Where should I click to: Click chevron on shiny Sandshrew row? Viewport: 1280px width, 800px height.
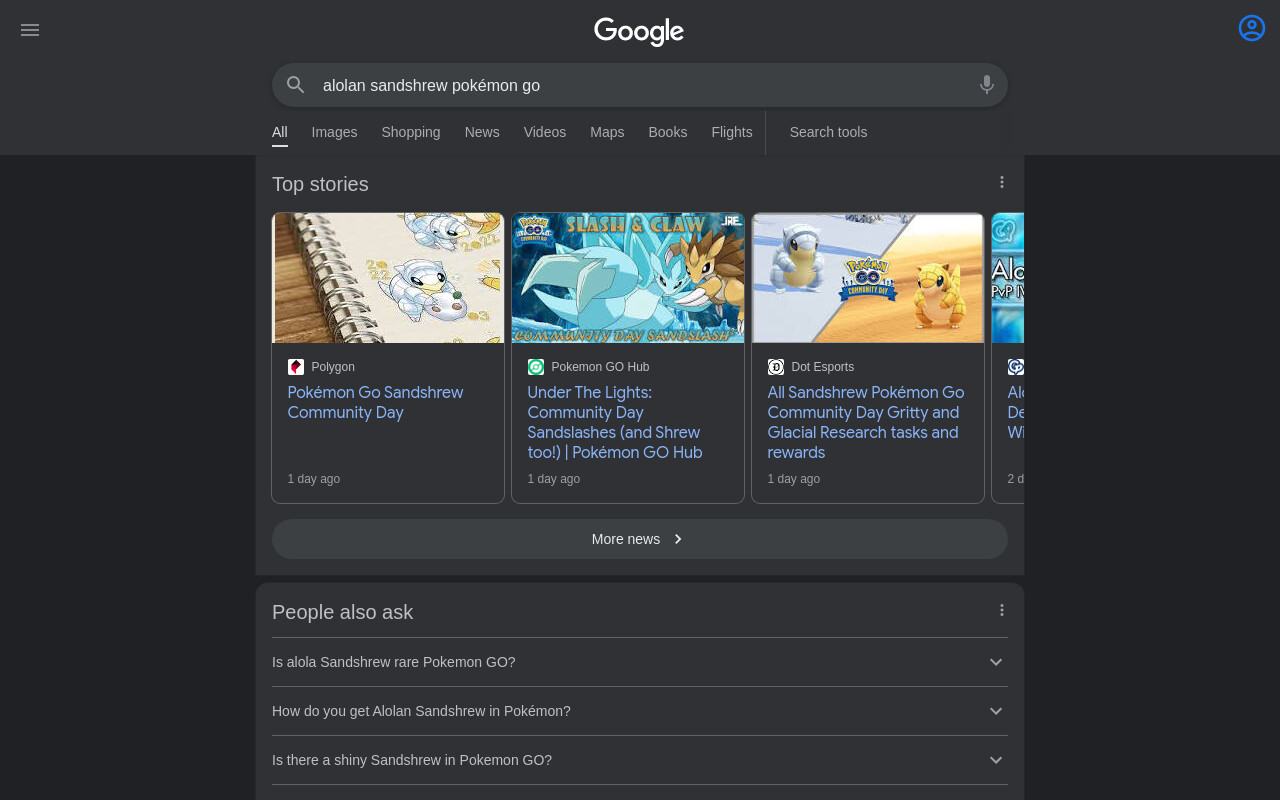click(996, 760)
